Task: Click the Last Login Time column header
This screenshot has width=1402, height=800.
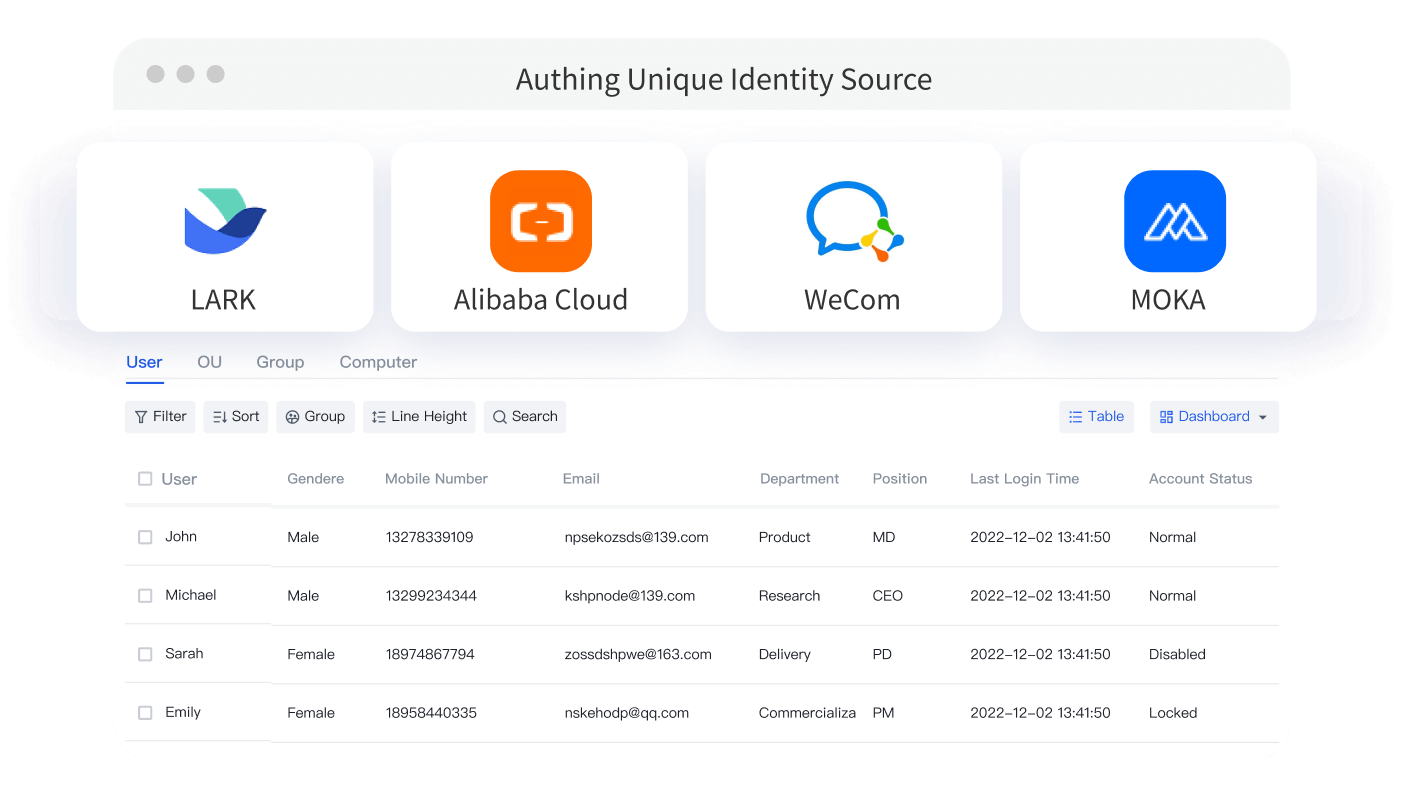Action: [1024, 479]
